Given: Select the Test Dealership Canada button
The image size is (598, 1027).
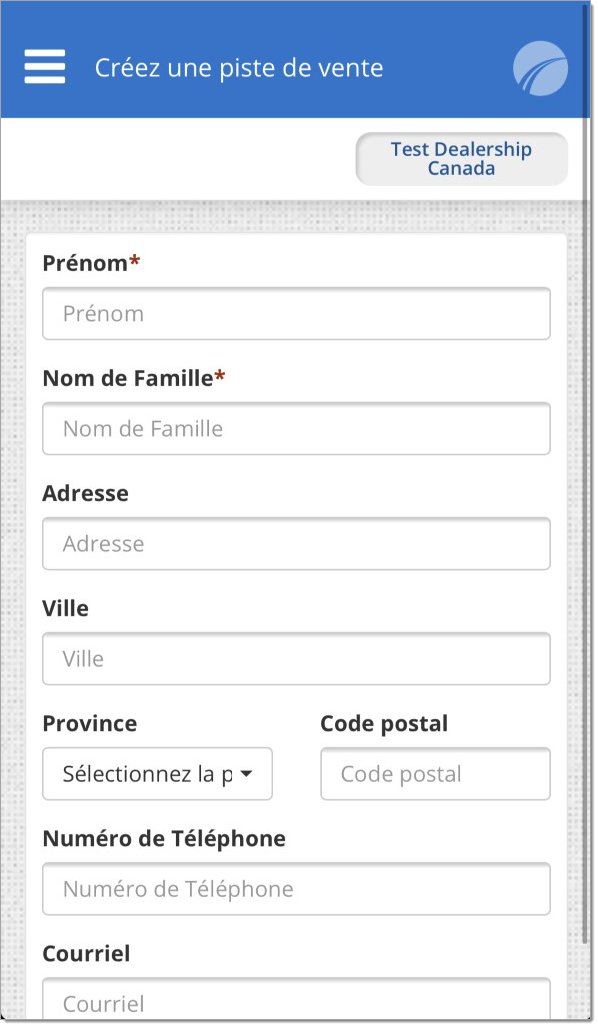Looking at the screenshot, I should click(462, 159).
